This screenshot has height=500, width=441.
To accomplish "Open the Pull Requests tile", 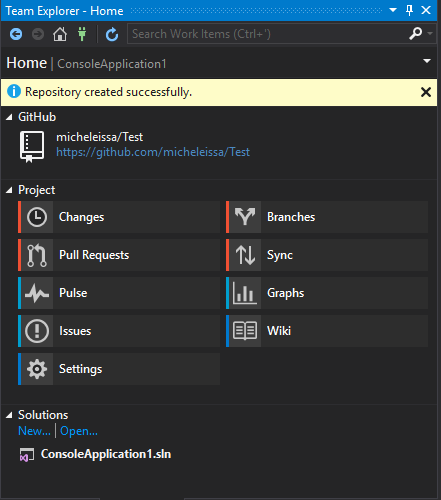I will (119, 255).
